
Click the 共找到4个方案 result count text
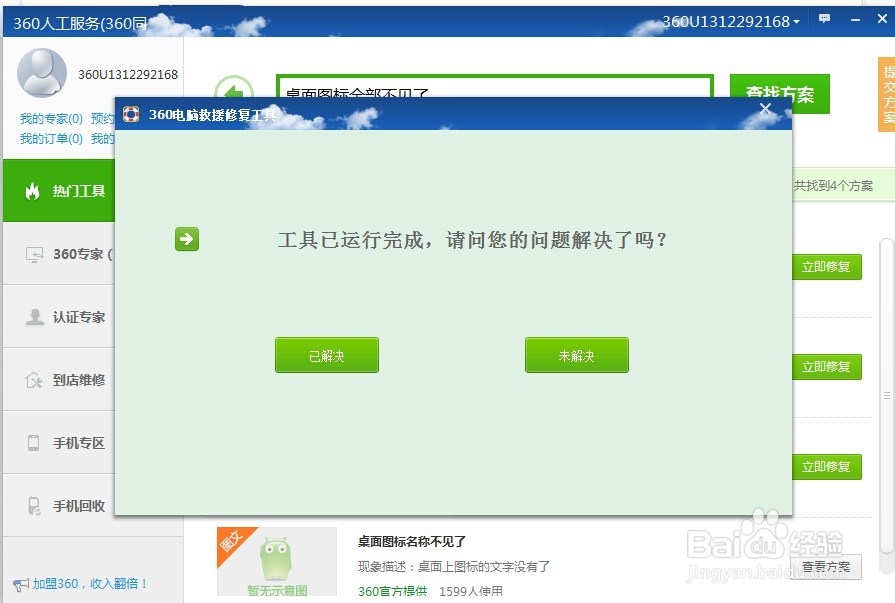click(x=833, y=186)
